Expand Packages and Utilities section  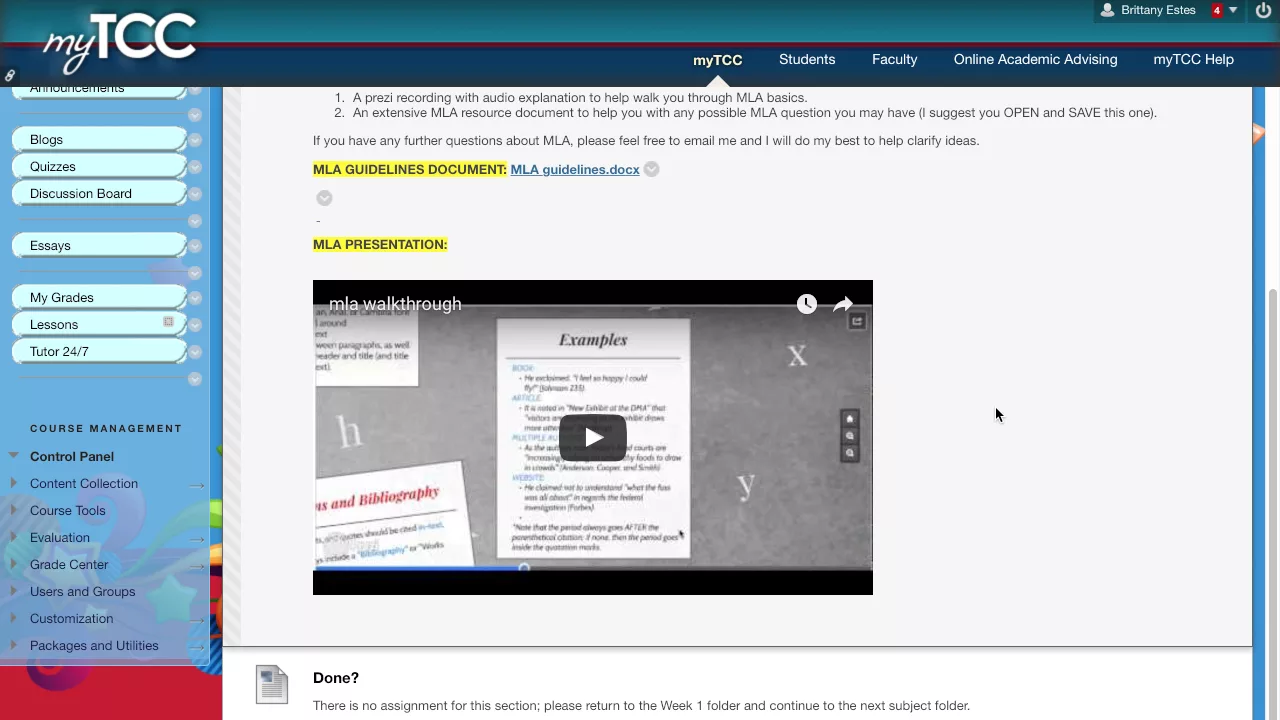(13, 645)
